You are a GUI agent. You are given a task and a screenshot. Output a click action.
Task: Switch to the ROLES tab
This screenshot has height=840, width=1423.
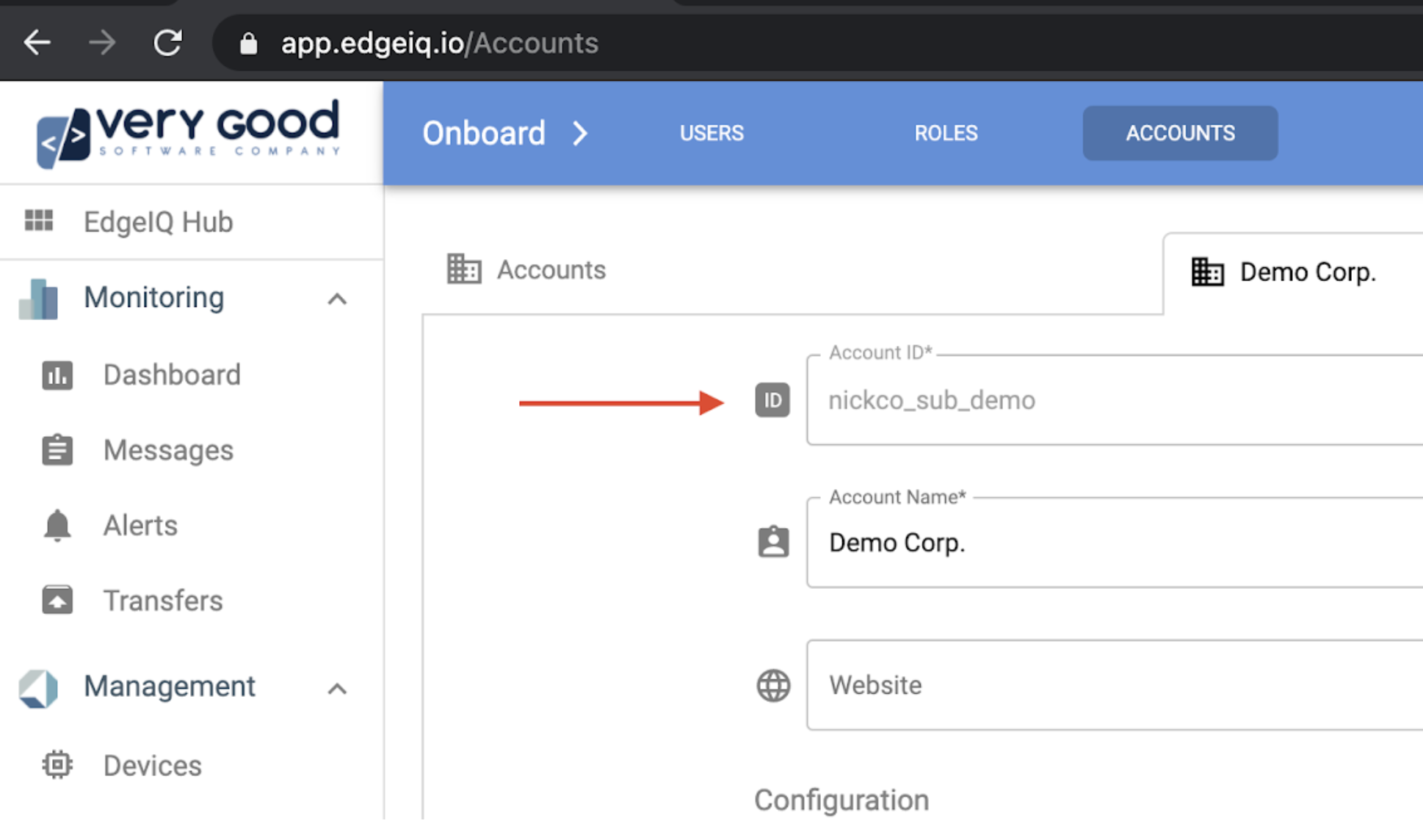(946, 134)
